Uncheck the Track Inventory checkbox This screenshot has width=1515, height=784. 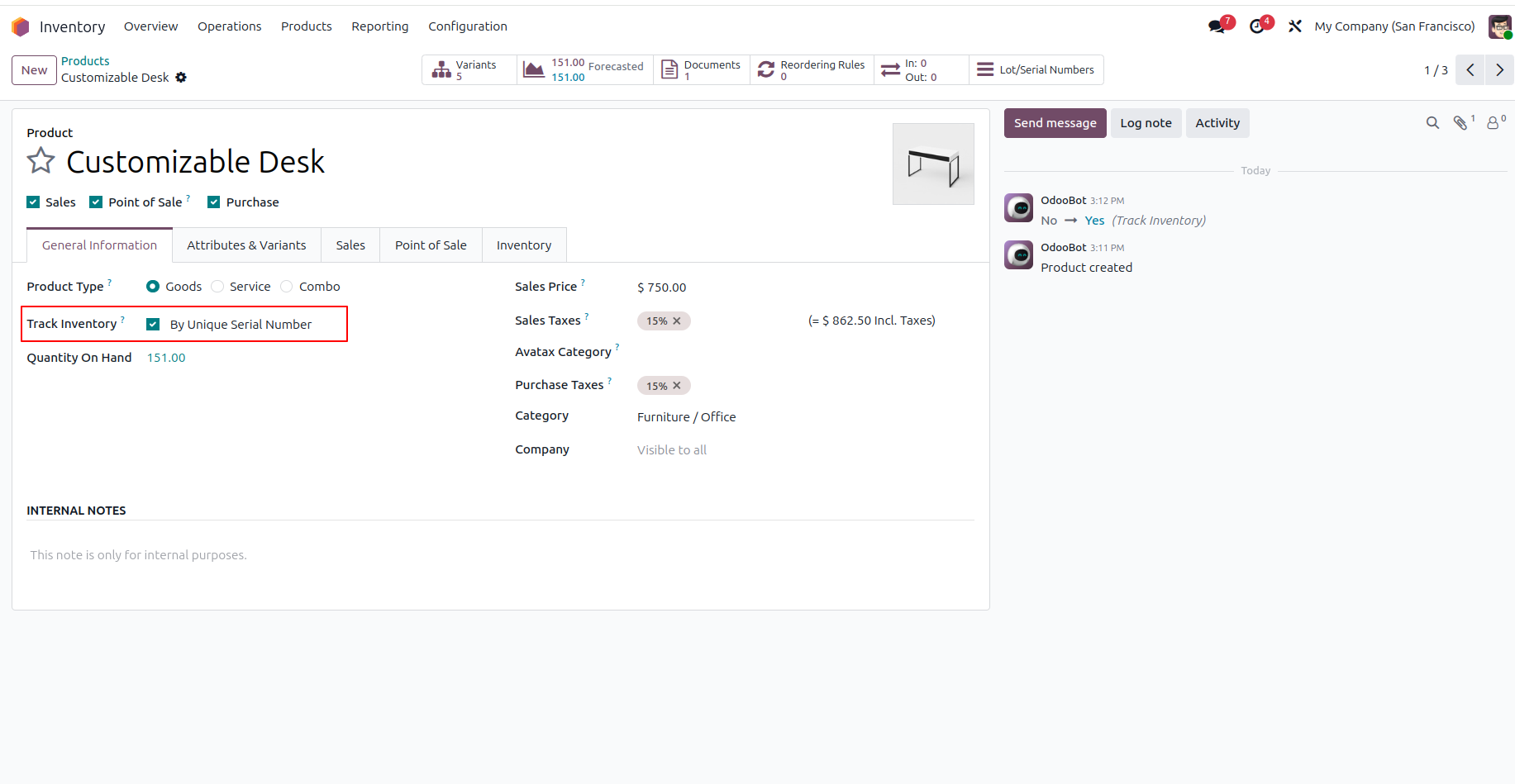(x=153, y=325)
